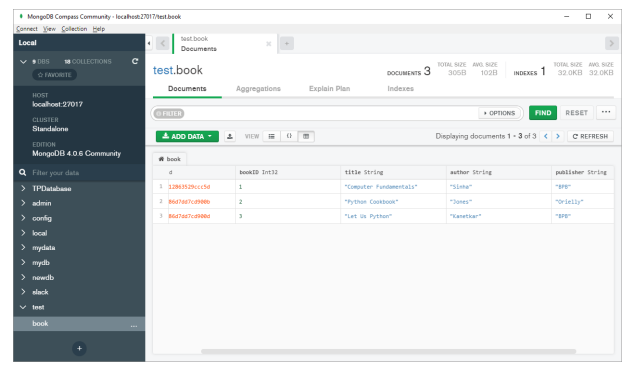Switch to JSON view

pos(289,136)
